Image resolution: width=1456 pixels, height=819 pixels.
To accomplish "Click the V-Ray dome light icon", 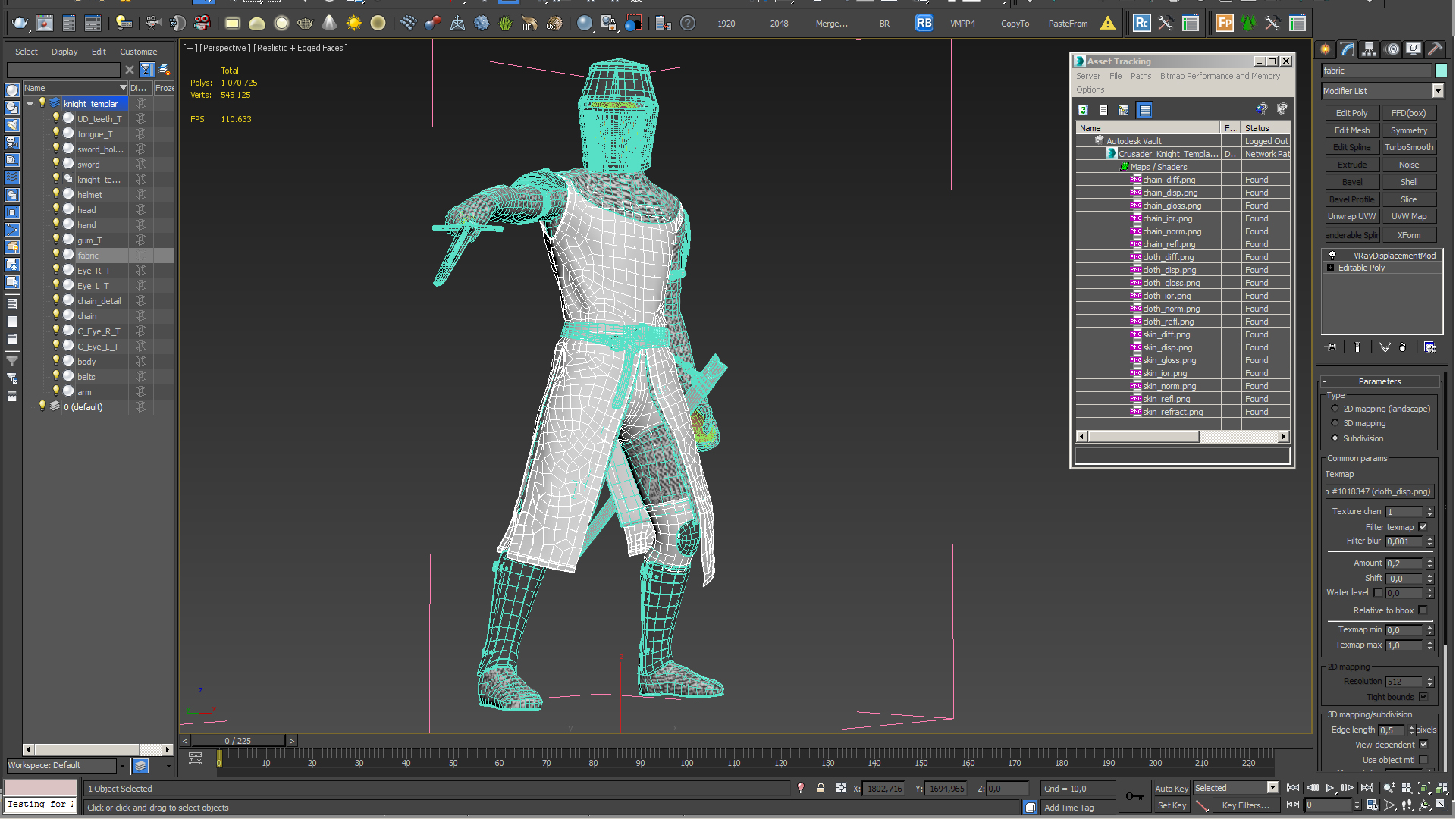I will [x=256, y=24].
